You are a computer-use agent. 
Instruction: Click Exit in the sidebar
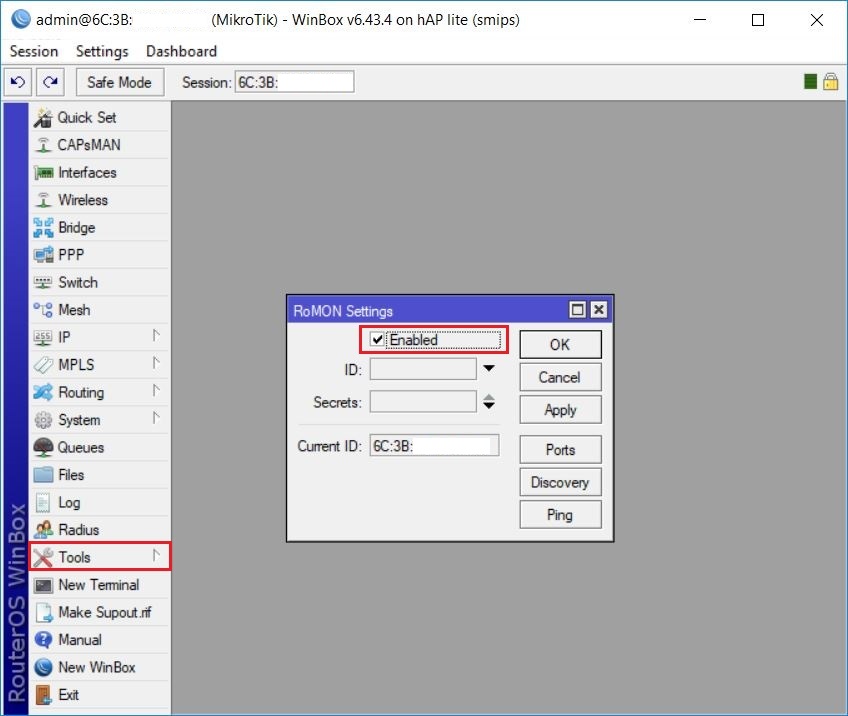[x=100, y=695]
